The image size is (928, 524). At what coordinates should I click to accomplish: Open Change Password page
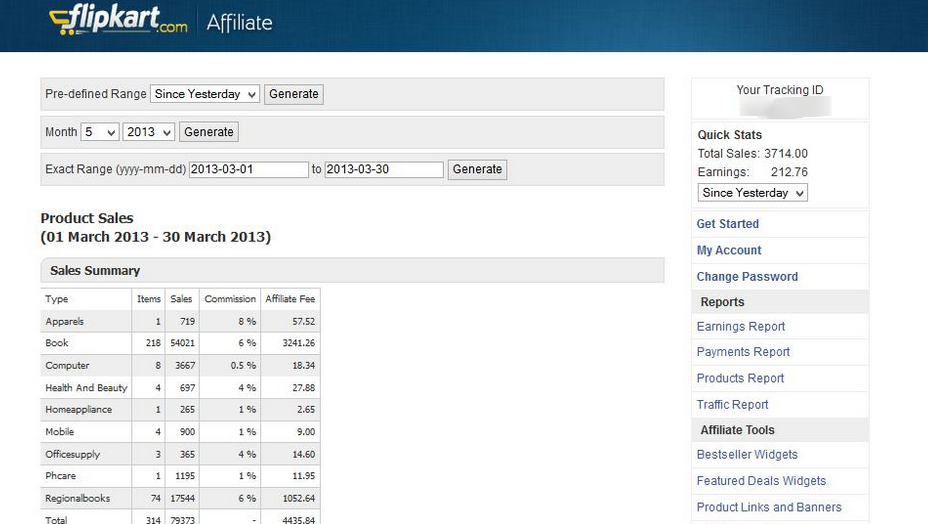coord(746,277)
